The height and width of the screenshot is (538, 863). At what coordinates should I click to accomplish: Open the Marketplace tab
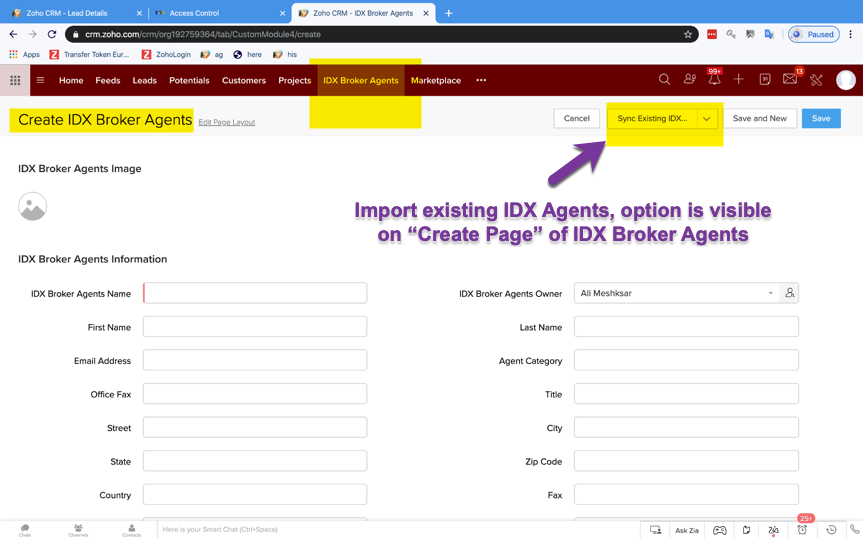(436, 80)
